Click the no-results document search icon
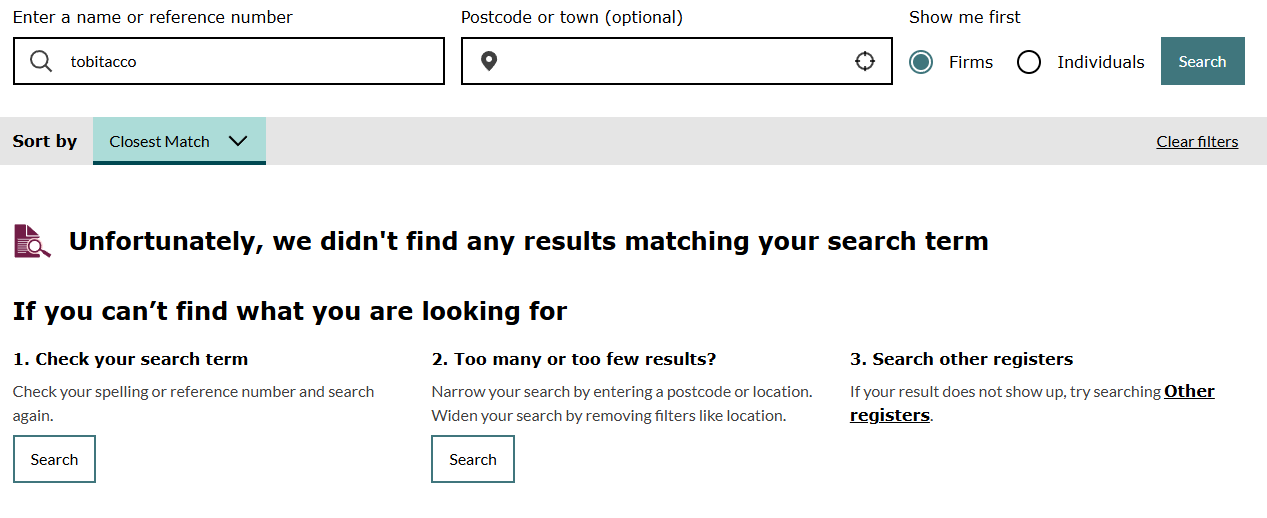This screenshot has width=1267, height=518. tap(32, 241)
